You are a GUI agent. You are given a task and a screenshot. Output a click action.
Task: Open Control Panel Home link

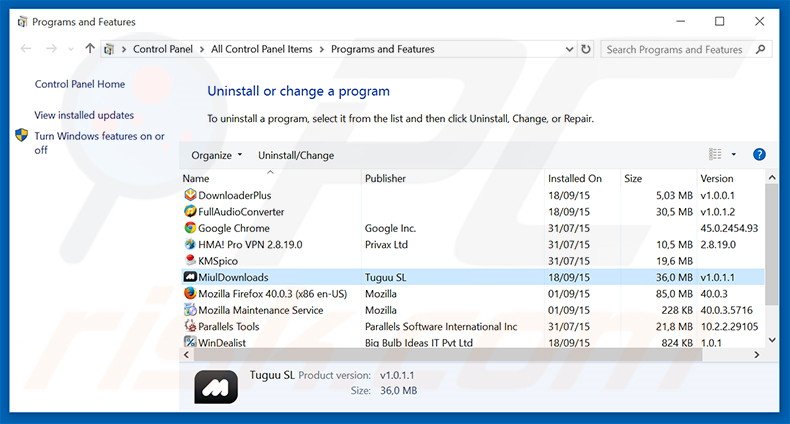80,84
